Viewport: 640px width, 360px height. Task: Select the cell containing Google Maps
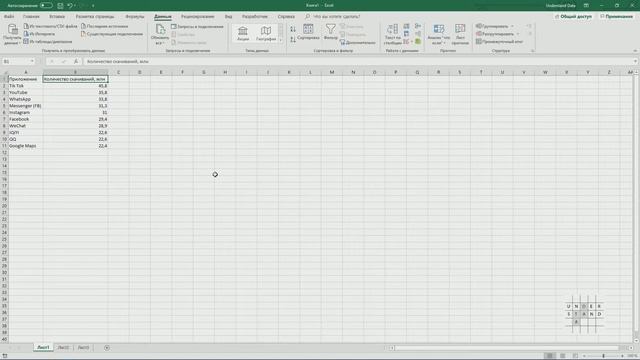(x=26, y=146)
